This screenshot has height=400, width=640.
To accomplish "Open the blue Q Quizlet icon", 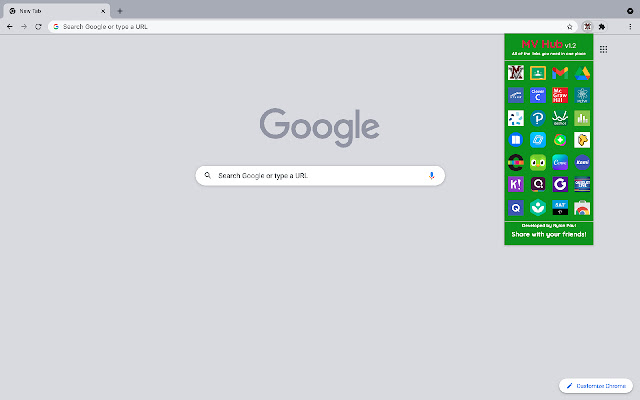I will (516, 208).
